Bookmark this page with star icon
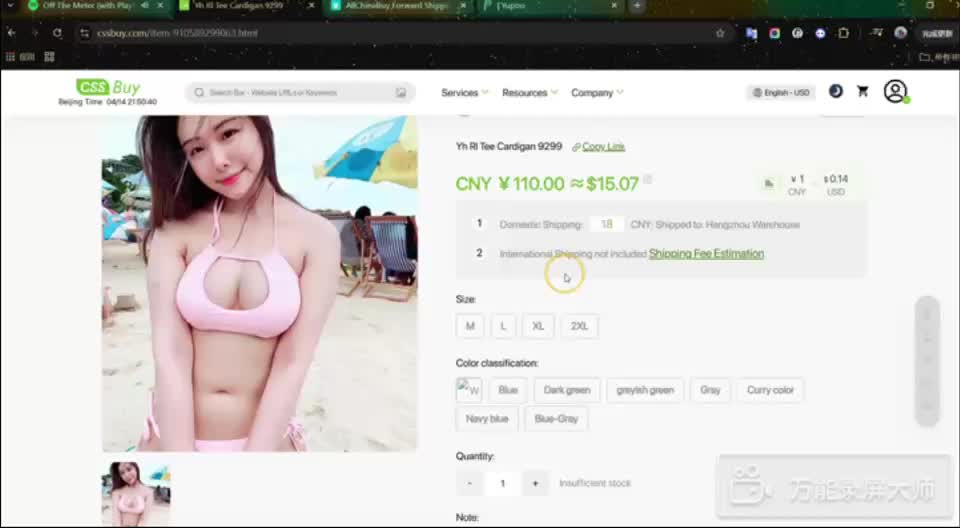 [721, 33]
